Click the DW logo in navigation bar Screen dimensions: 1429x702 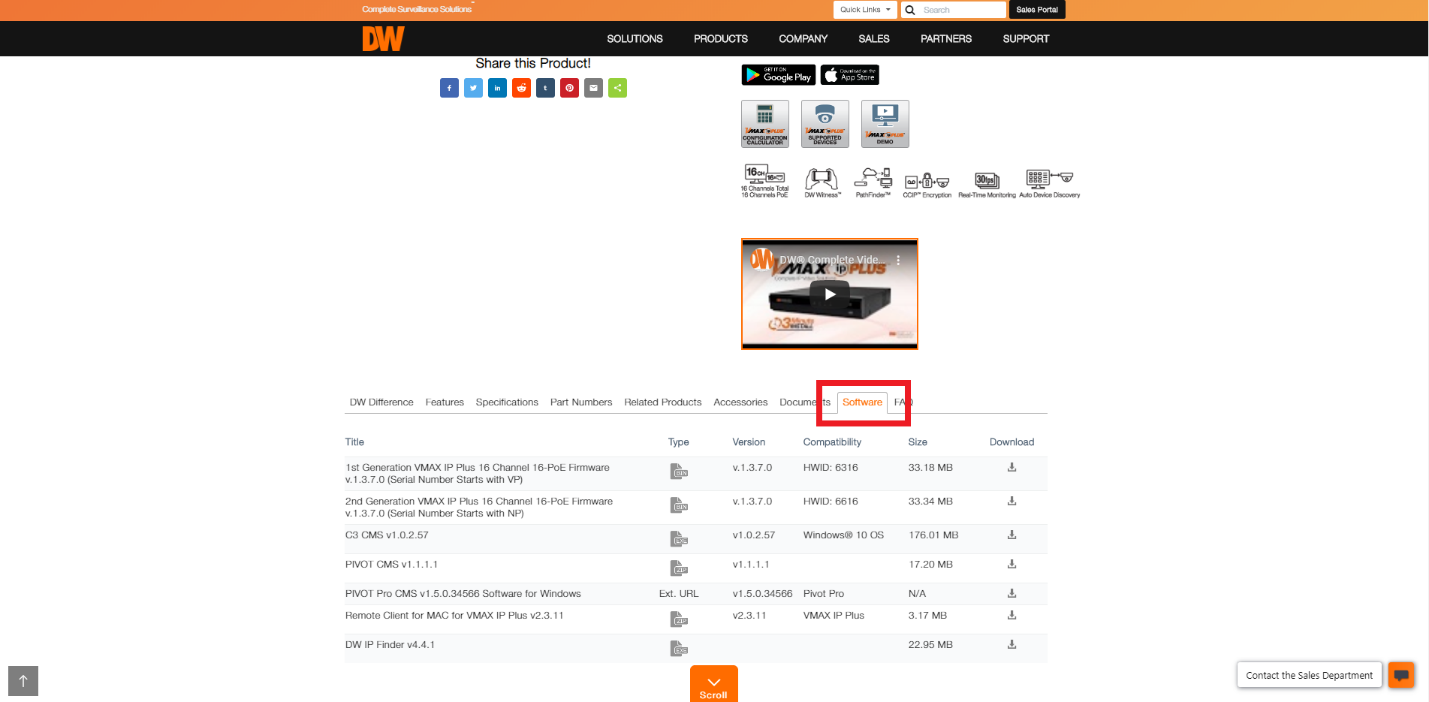tap(383, 38)
